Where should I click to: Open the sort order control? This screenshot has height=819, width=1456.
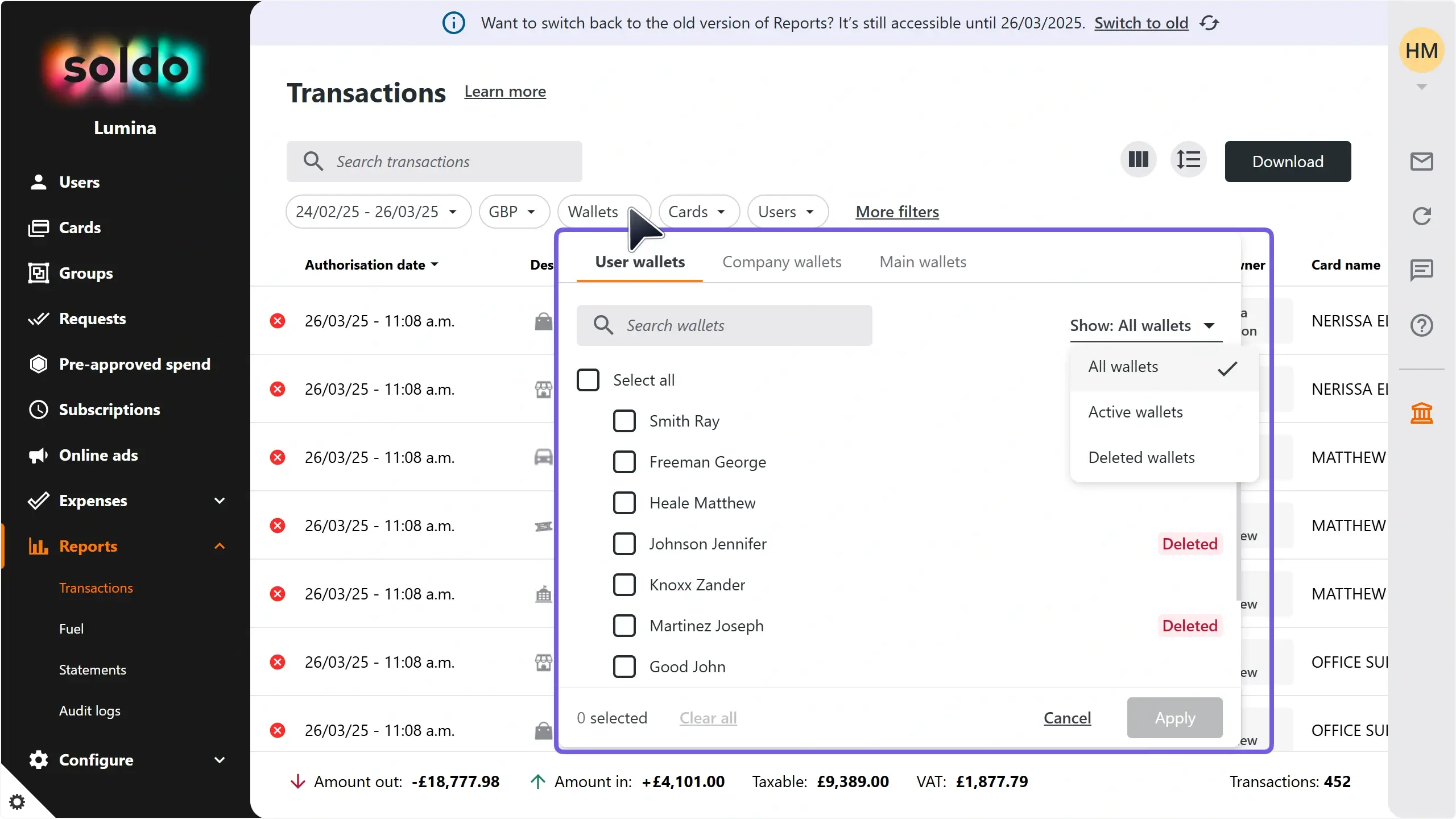[x=1189, y=160]
